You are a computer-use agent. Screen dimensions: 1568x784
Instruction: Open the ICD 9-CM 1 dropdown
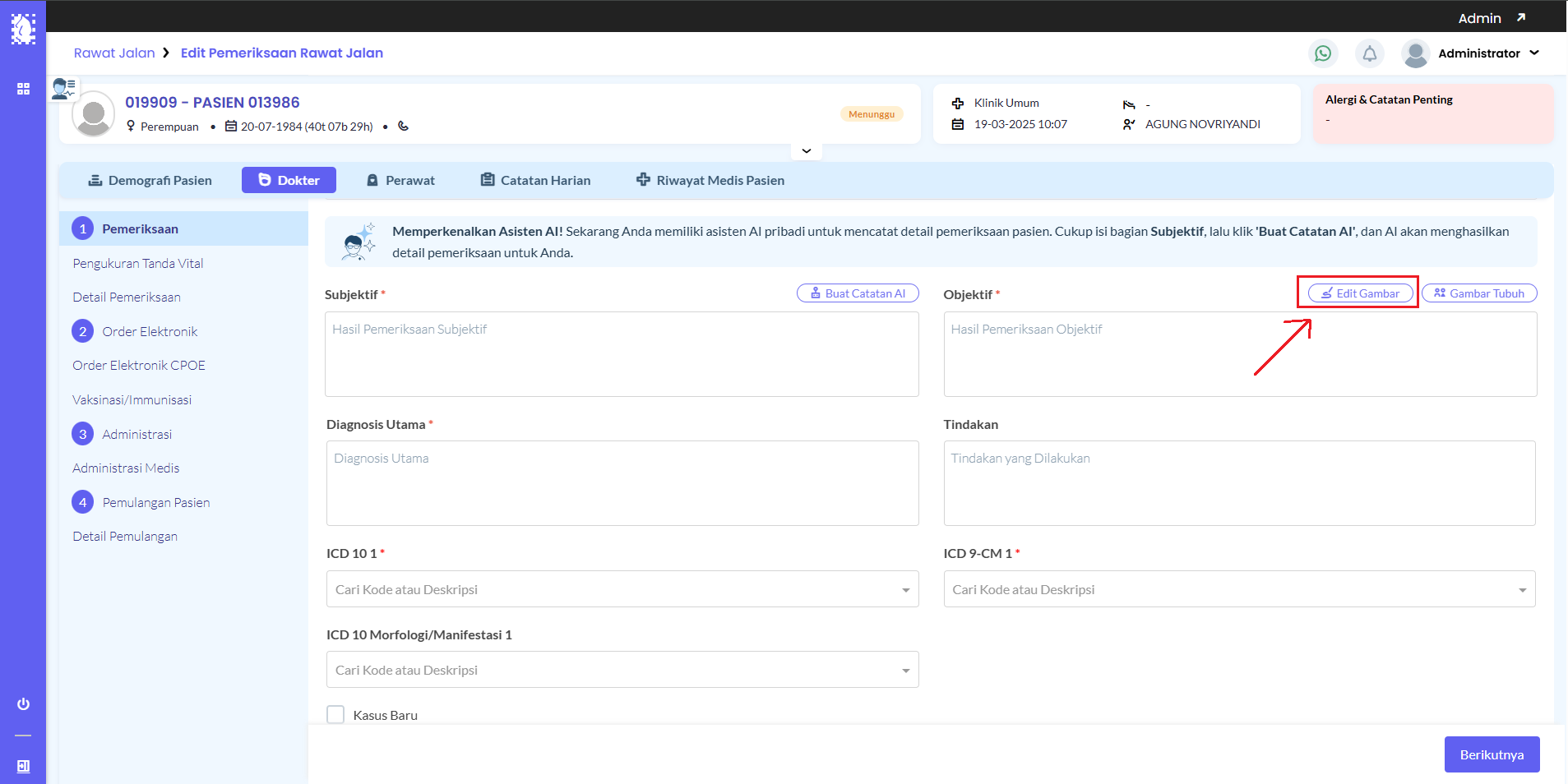(x=1239, y=589)
